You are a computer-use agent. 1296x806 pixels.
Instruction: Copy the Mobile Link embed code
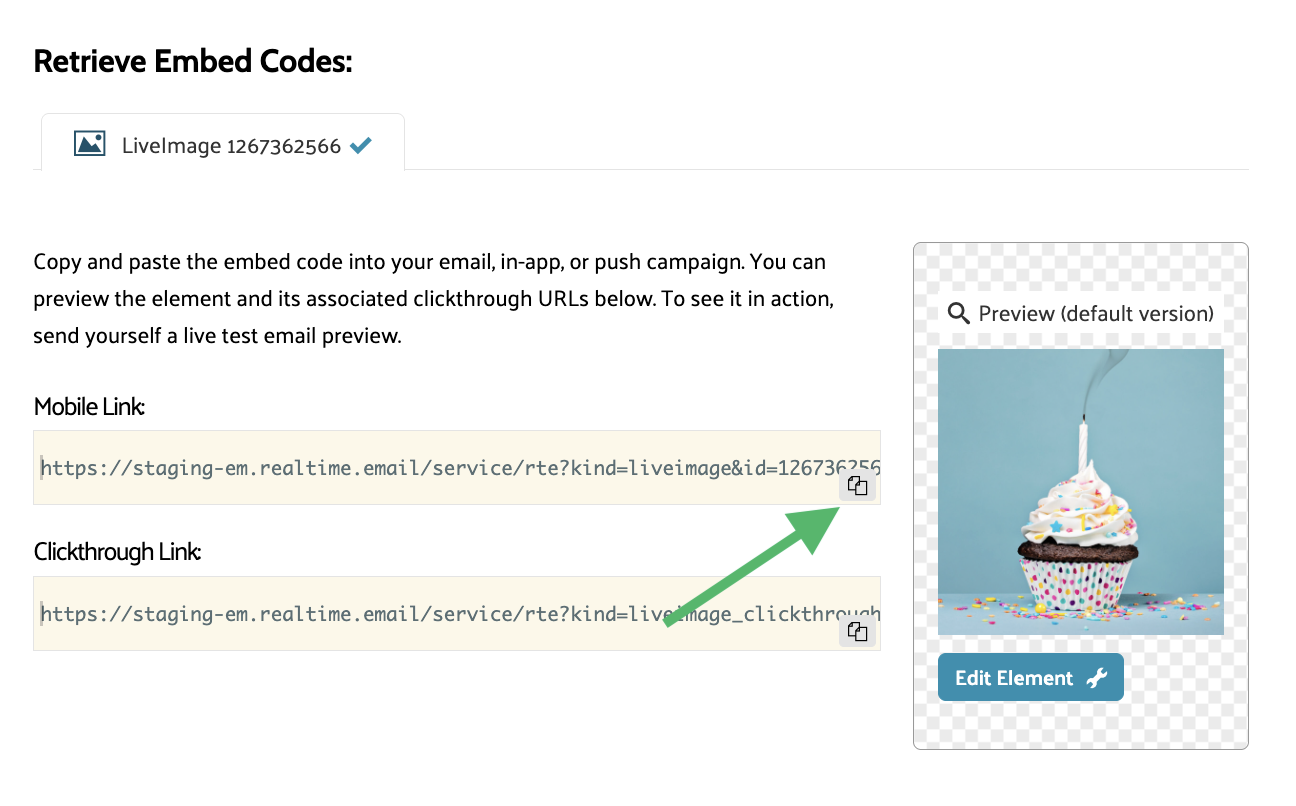click(857, 486)
